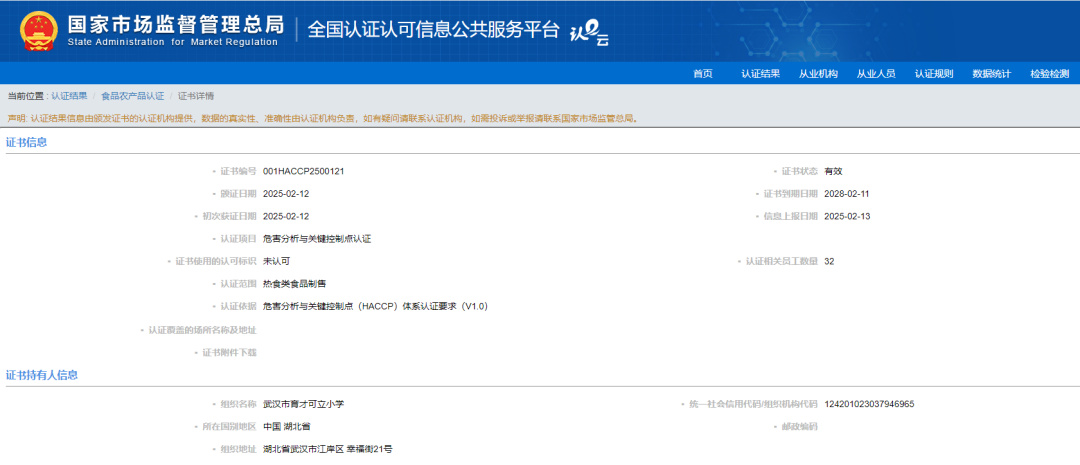Open 认证结果 in the top navigation bar
The image size is (1080, 465).
pyautogui.click(x=760, y=74)
